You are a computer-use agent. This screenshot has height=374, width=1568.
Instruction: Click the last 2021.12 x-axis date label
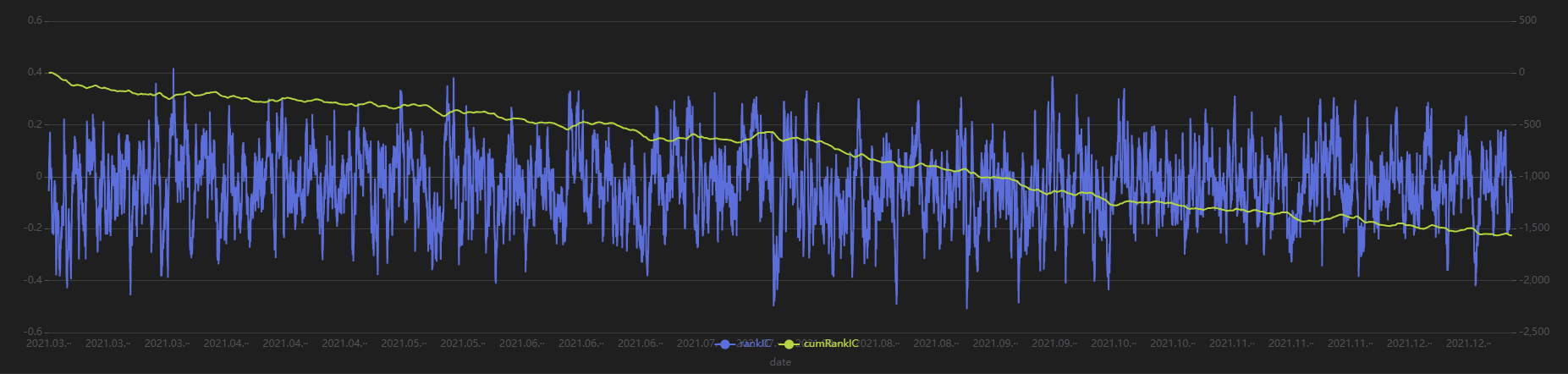pos(1469,344)
